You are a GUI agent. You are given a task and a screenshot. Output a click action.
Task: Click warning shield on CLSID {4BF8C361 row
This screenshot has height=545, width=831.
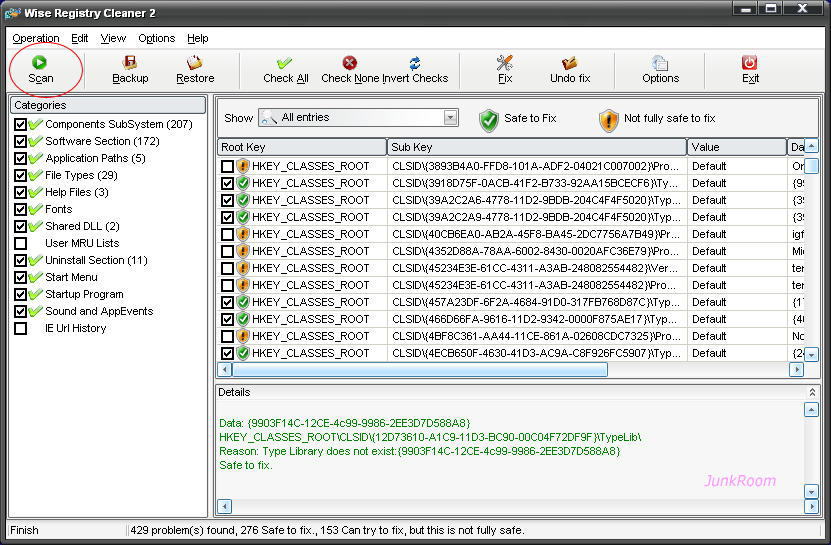click(x=243, y=336)
